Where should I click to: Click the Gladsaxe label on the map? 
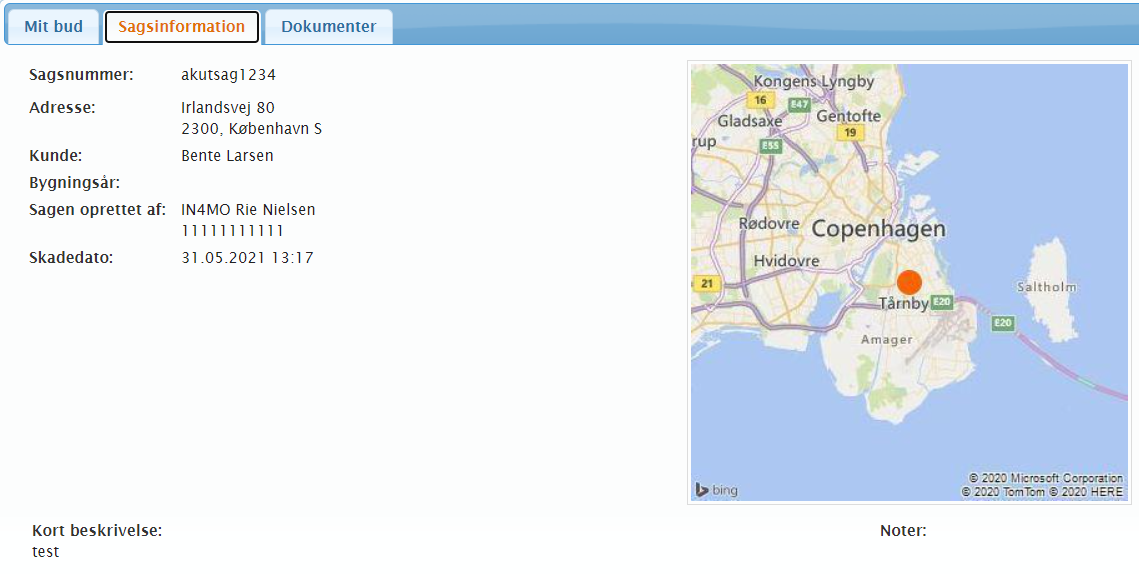click(750, 121)
